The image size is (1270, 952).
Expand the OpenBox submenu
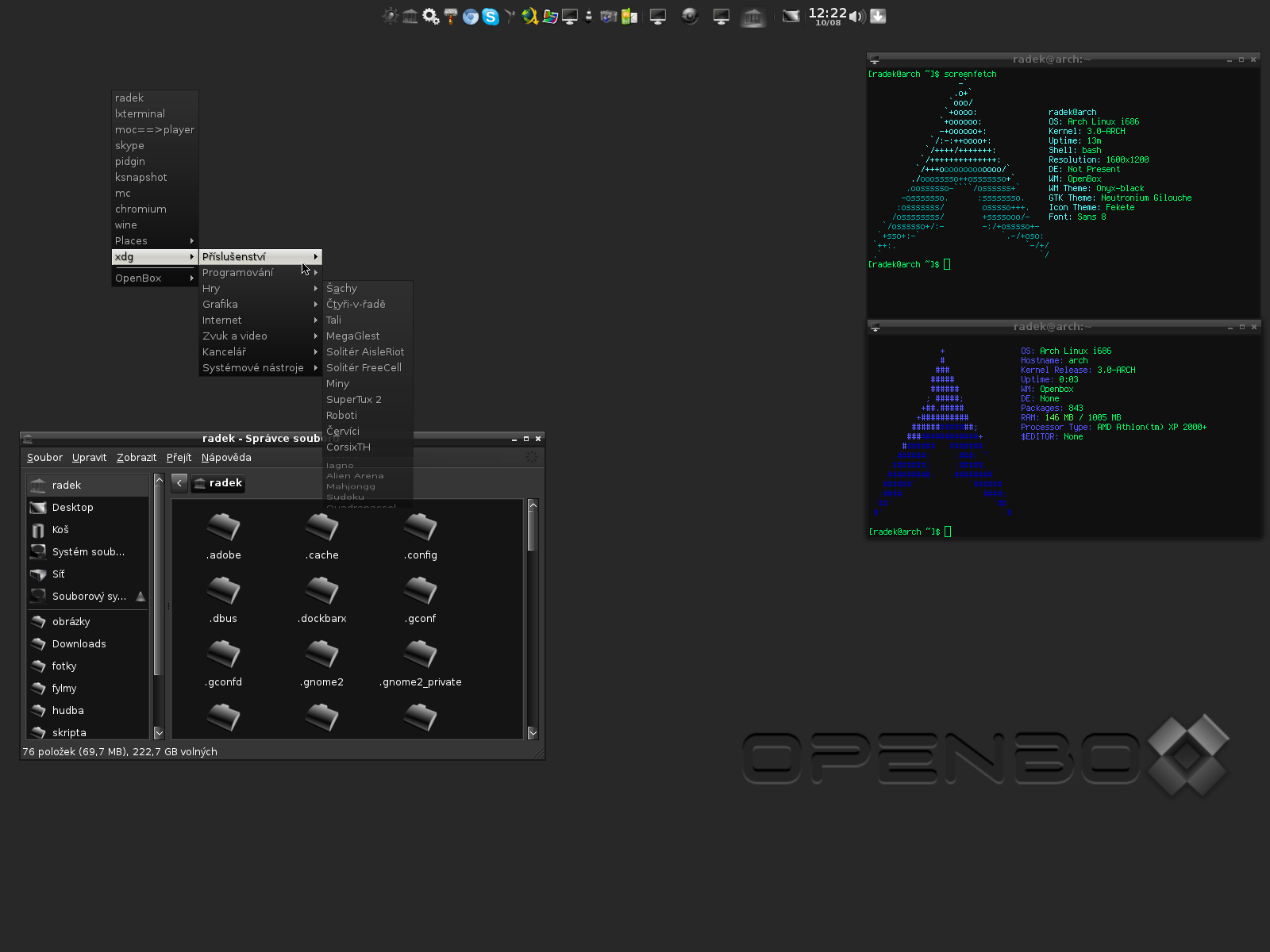(x=155, y=278)
